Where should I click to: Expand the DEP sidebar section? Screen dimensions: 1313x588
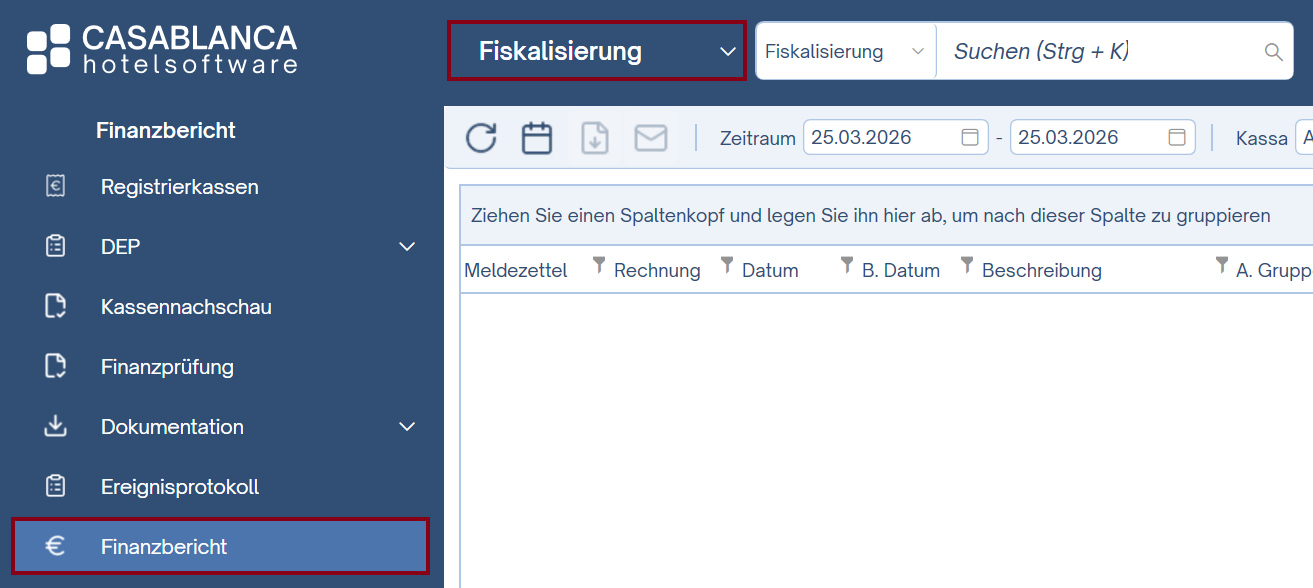[x=406, y=246]
